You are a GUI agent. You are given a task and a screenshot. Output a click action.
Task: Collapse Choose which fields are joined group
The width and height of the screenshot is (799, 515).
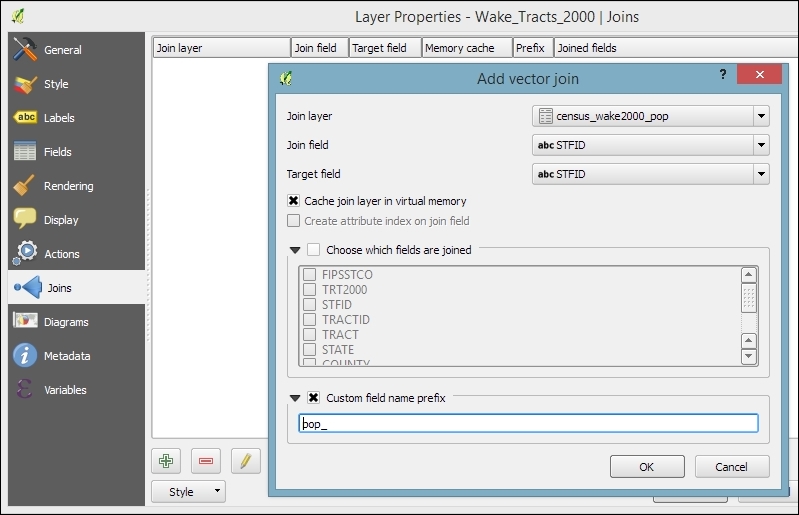point(295,250)
